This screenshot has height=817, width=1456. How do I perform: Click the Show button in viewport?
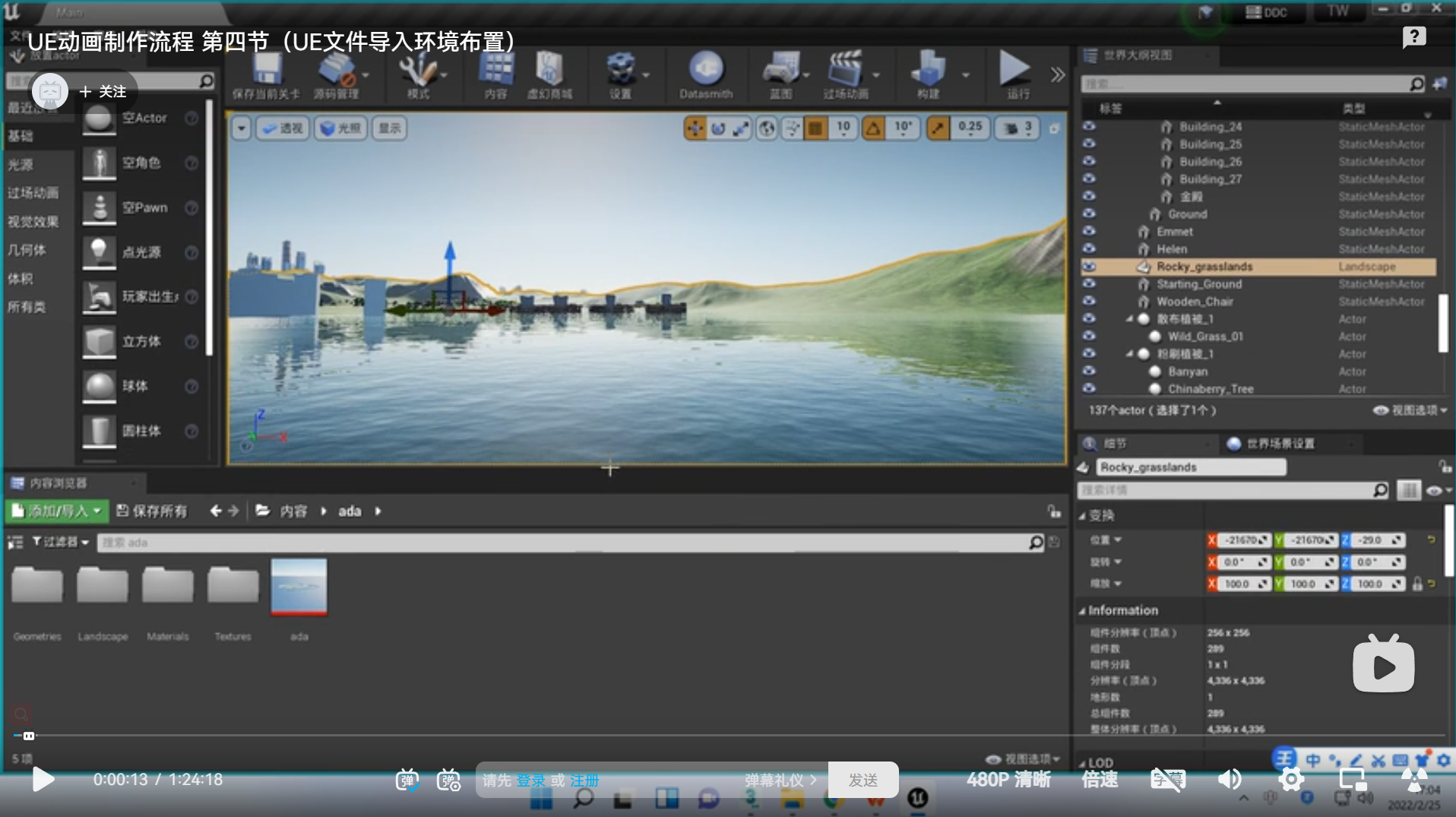point(390,128)
